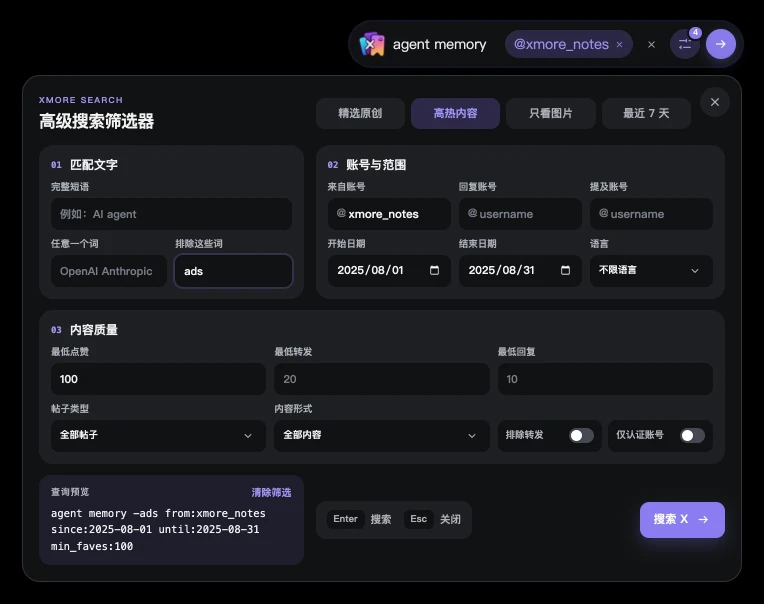Focus the 提及账号 username field
Image resolution: width=764 pixels, height=604 pixels.
[651, 214]
